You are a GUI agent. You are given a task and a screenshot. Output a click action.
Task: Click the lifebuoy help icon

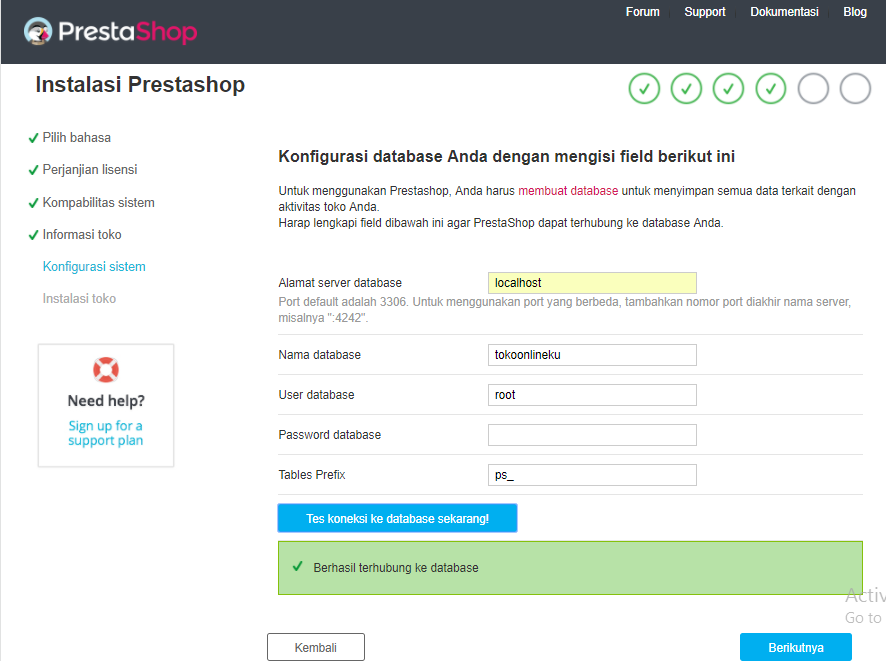pyautogui.click(x=106, y=370)
